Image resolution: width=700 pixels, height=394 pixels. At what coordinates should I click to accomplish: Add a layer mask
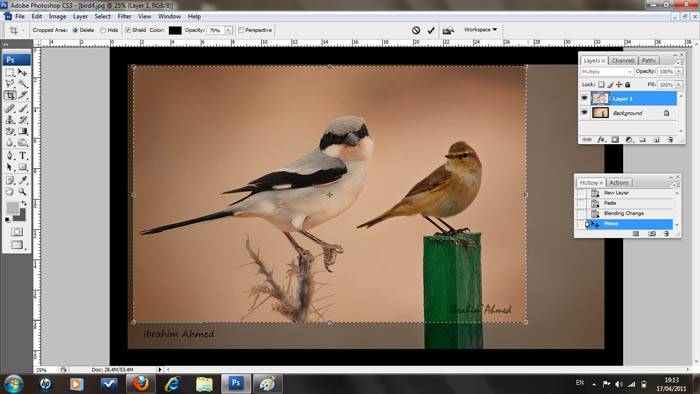point(615,140)
